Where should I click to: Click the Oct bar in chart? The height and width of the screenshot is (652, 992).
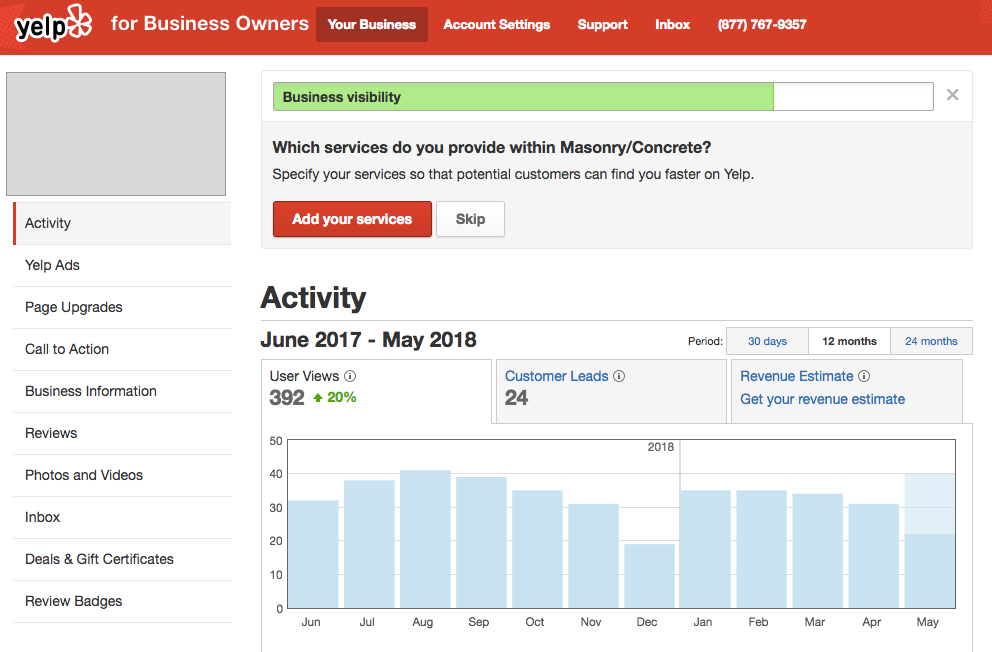tap(537, 550)
